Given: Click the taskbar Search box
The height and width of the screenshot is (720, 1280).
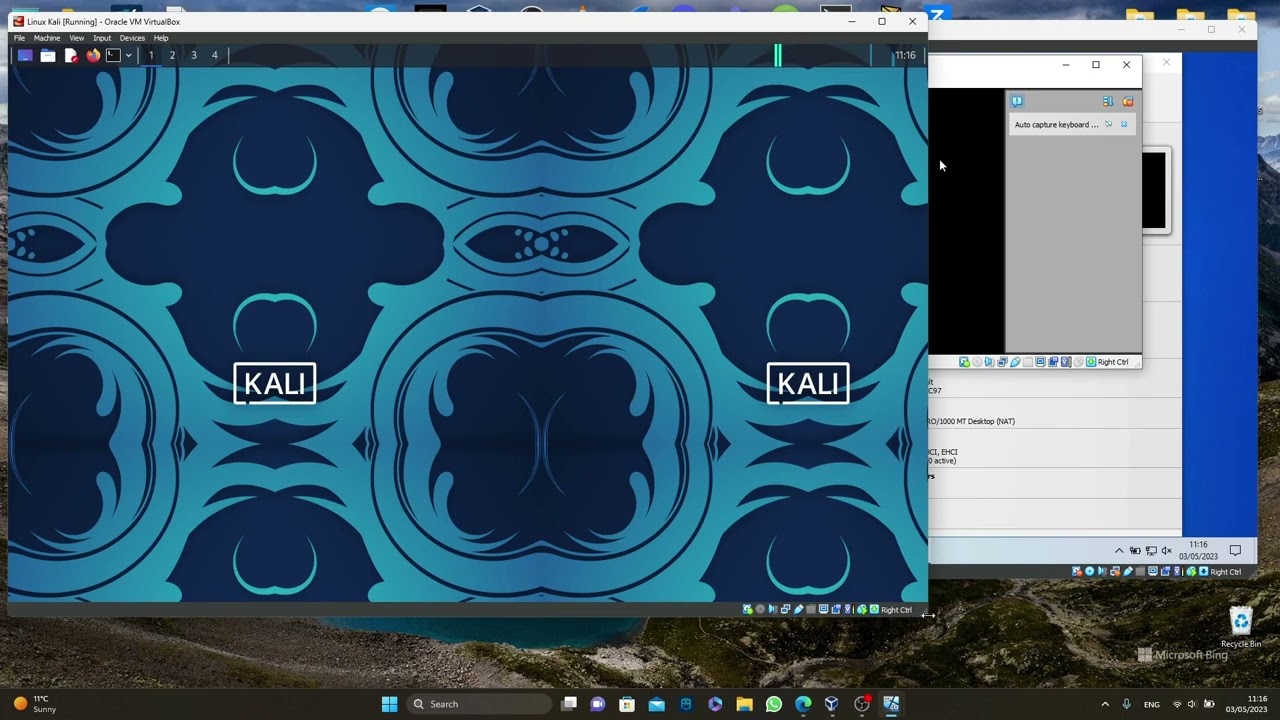Looking at the screenshot, I should (x=480, y=704).
